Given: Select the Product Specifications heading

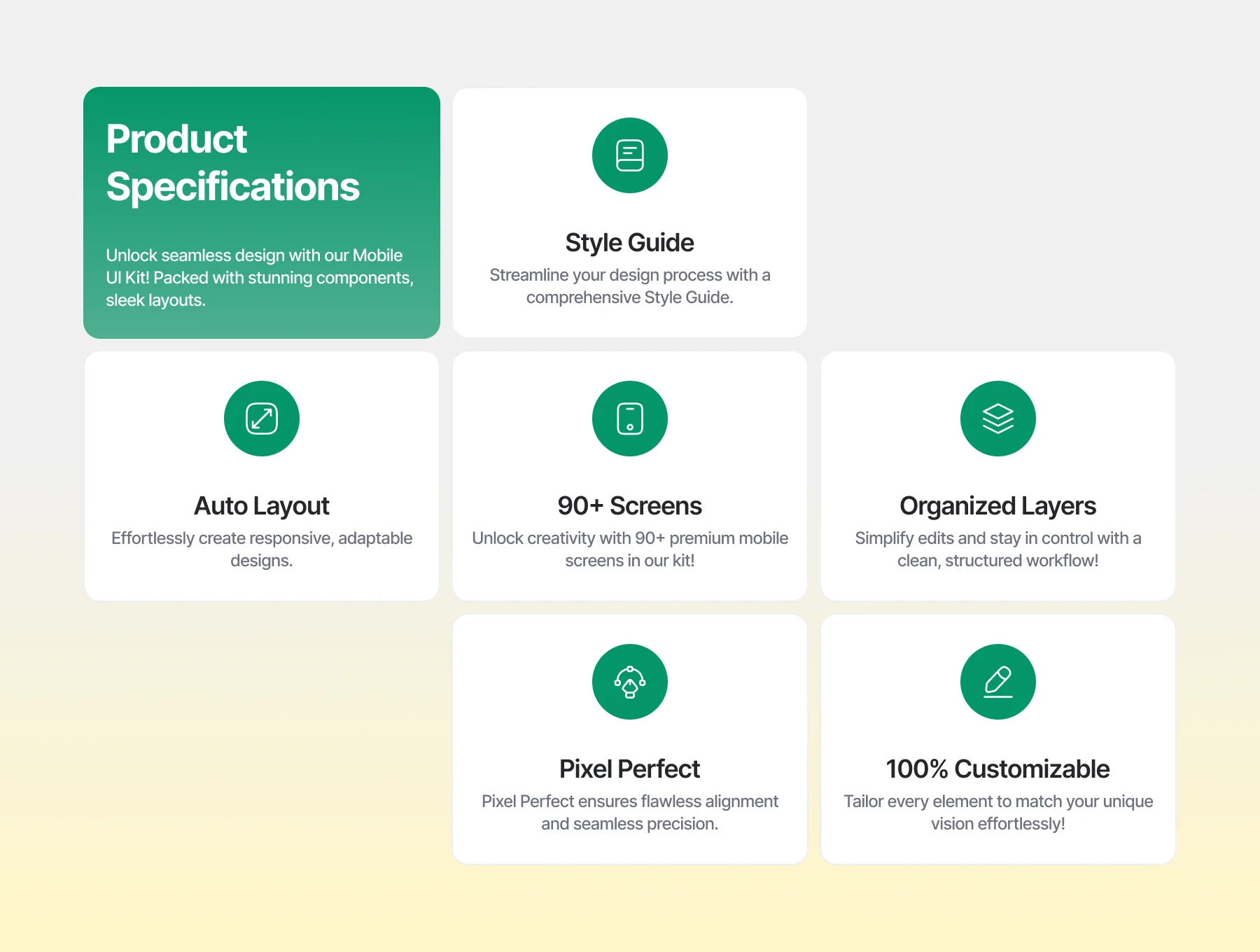Looking at the screenshot, I should [232, 162].
